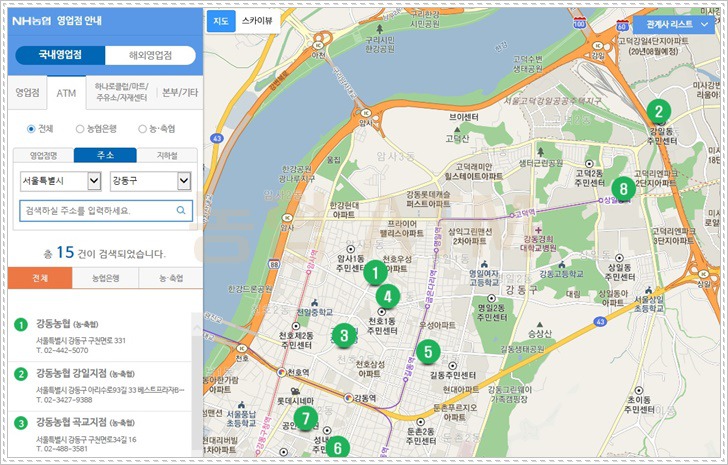The height and width of the screenshot is (465, 728).
Task: Click the 고덕역 station marker
Action: coord(512,215)
